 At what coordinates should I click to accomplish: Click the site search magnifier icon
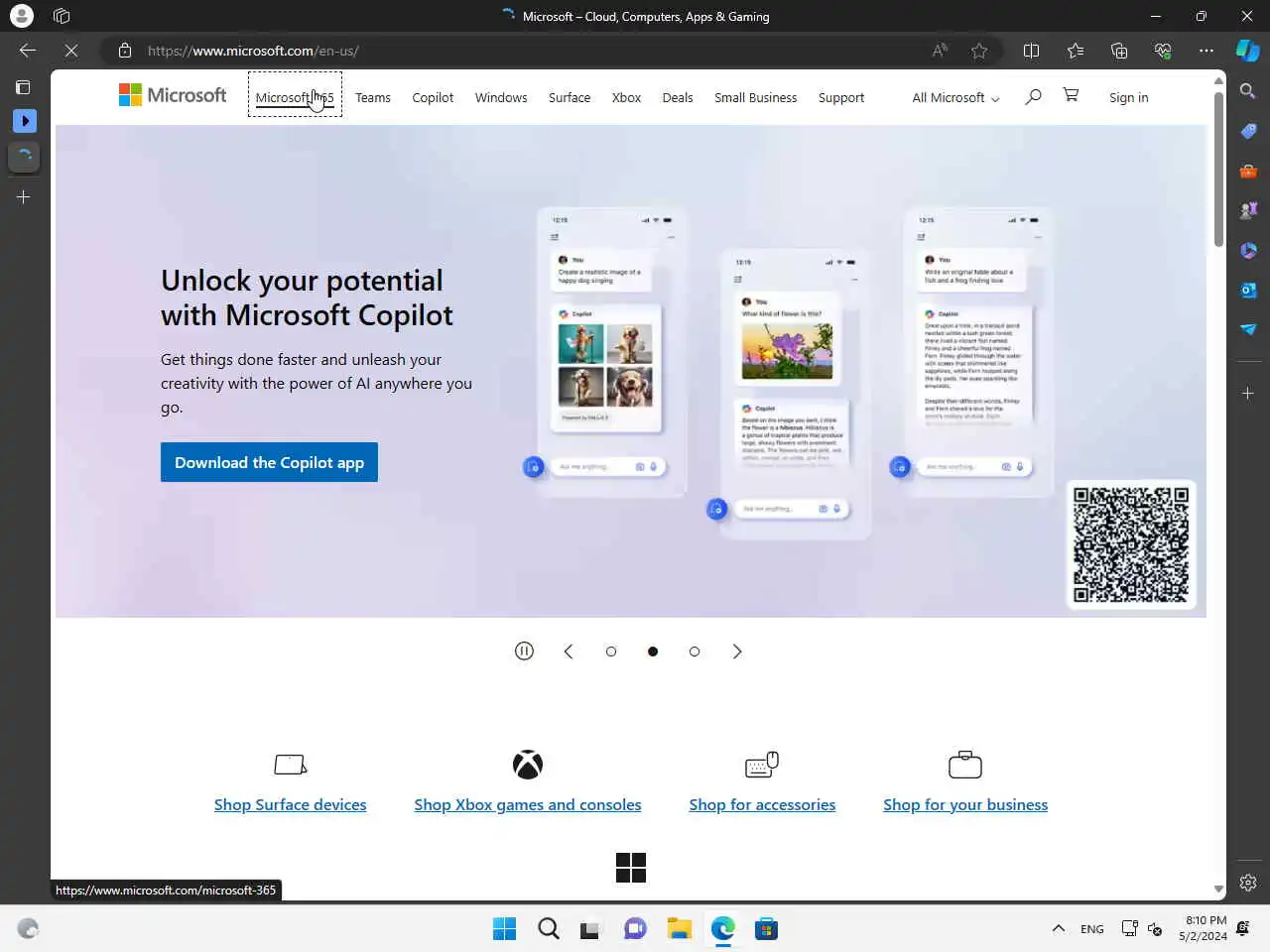[1033, 96]
